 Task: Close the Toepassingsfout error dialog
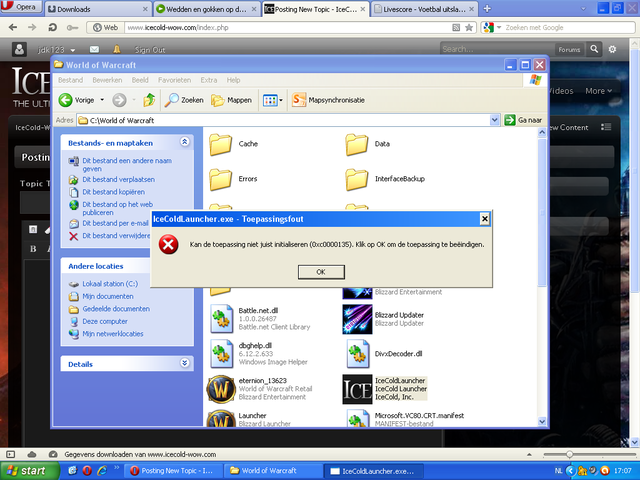[484, 219]
